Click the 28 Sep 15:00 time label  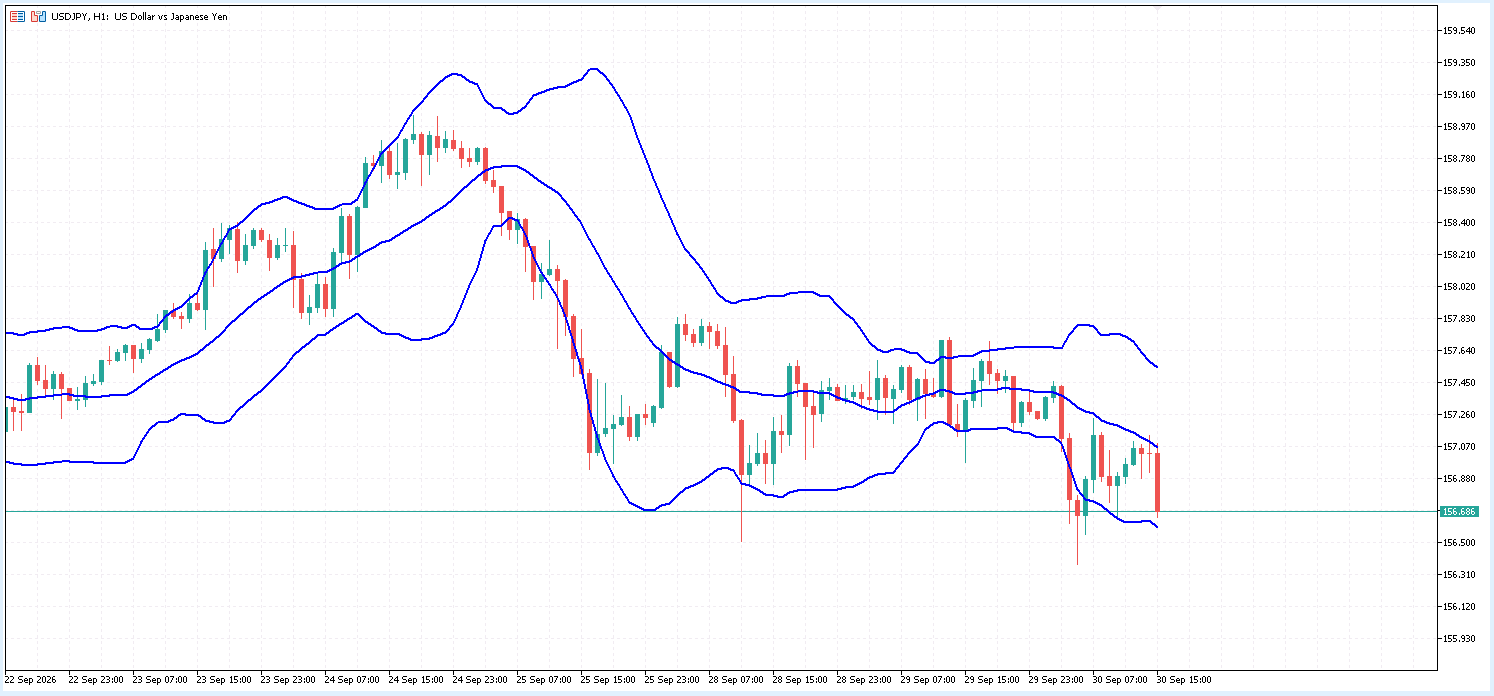pos(800,680)
